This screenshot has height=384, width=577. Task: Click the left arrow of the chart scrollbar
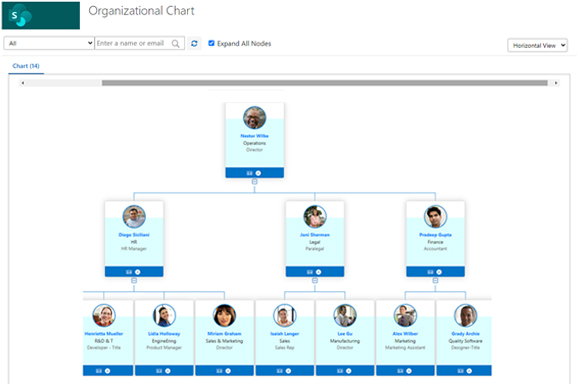point(23,83)
